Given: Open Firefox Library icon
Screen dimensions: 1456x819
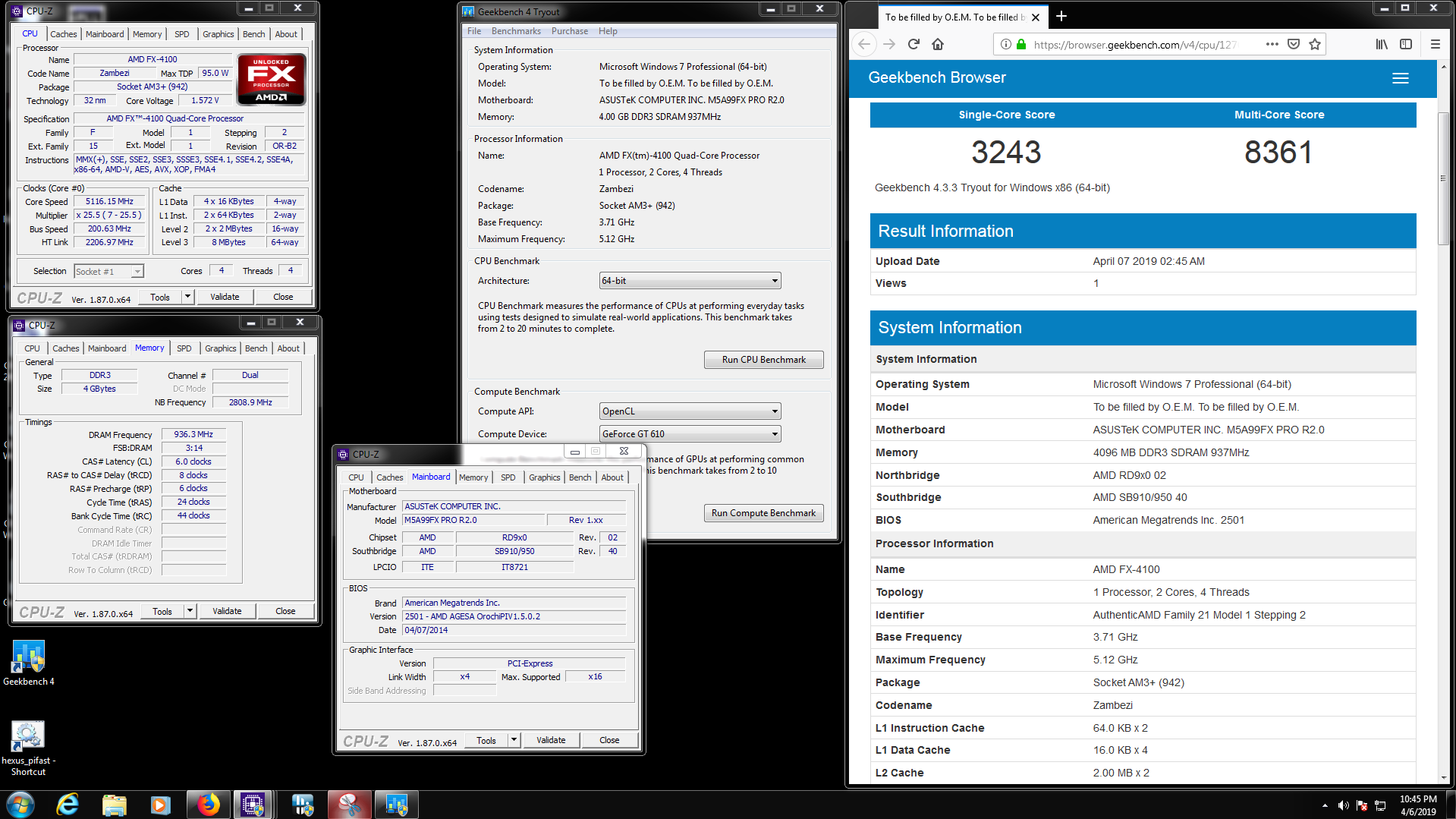Looking at the screenshot, I should [x=1382, y=44].
